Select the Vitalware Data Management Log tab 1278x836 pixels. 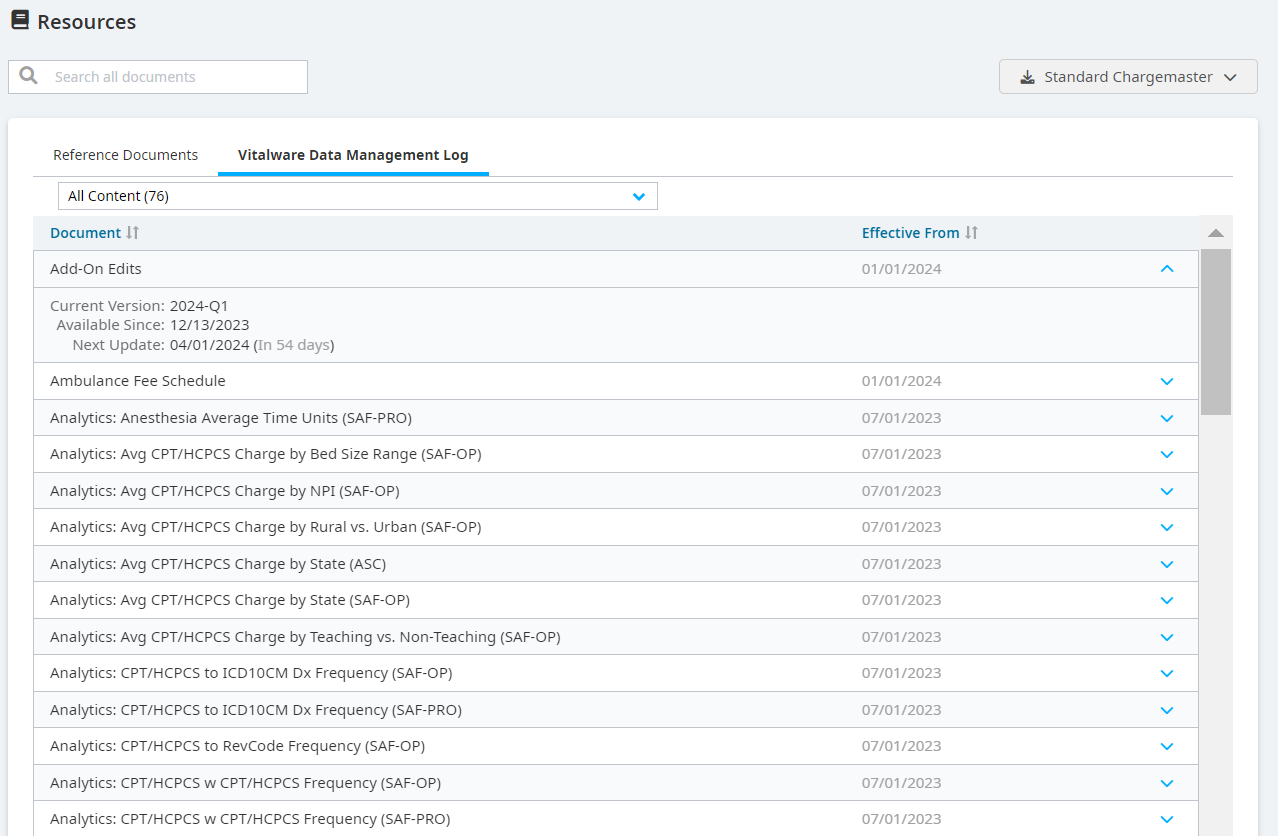(352, 155)
